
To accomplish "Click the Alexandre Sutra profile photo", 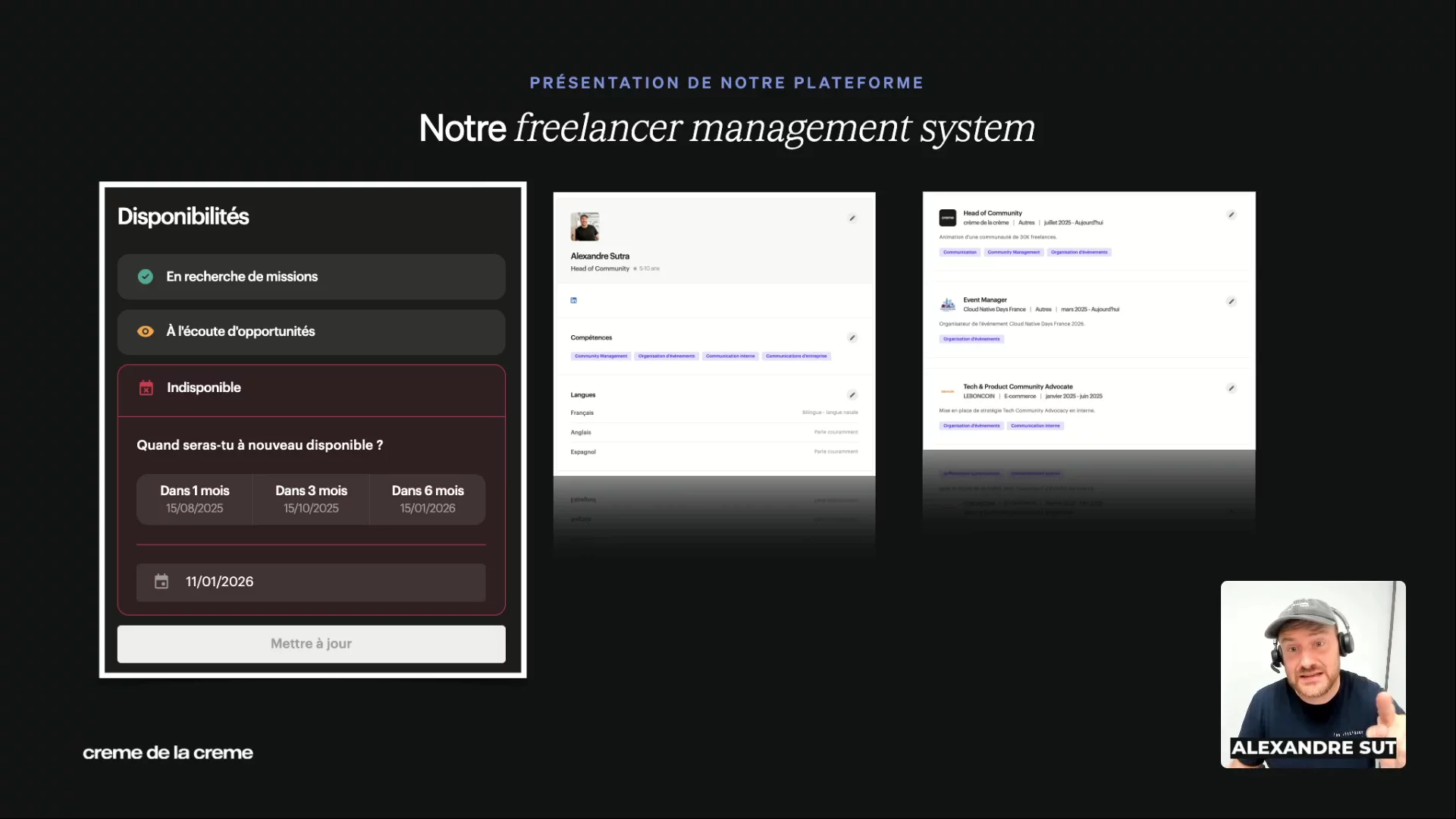I will pyautogui.click(x=585, y=227).
